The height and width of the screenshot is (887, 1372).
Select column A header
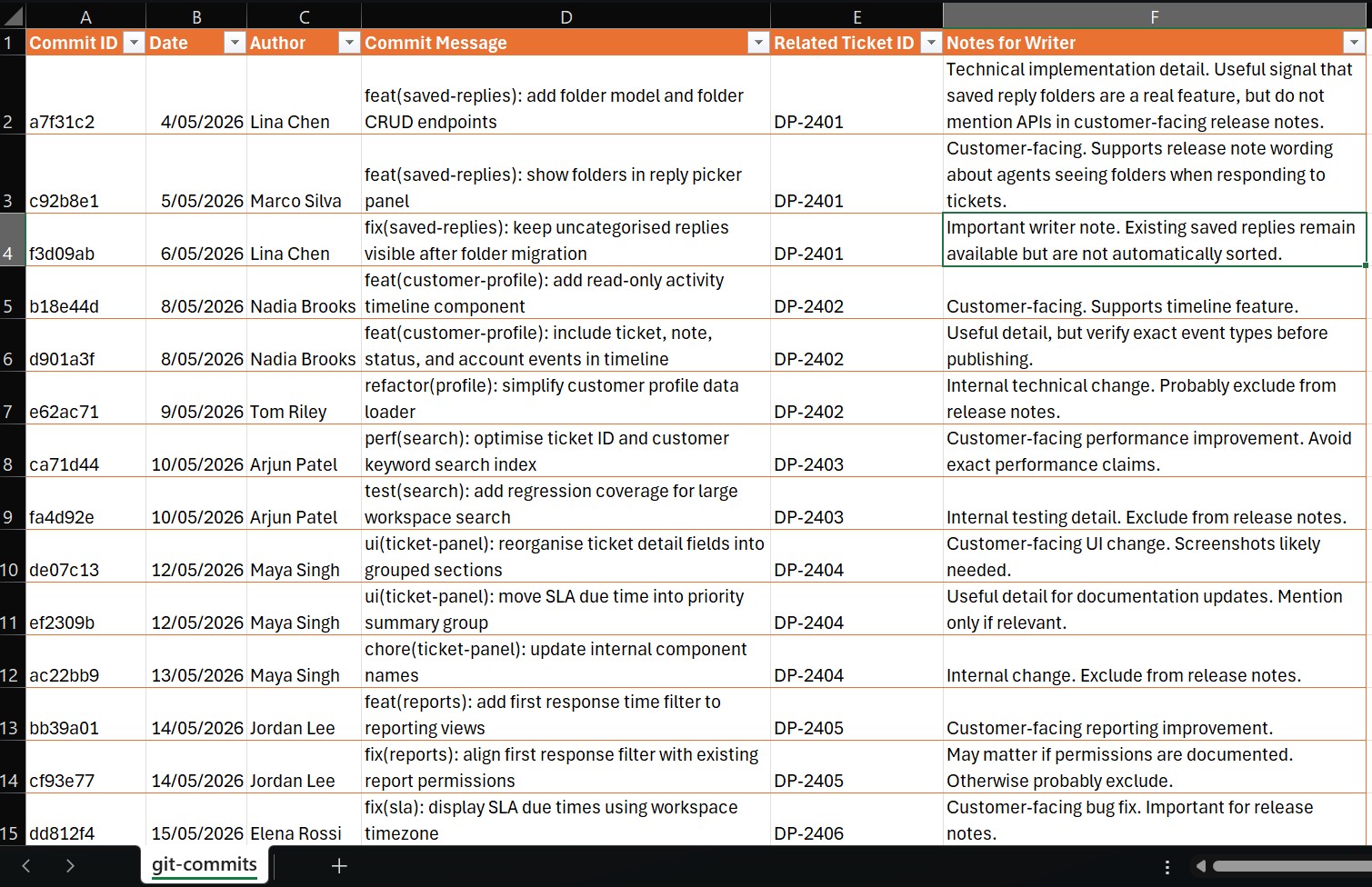[85, 16]
